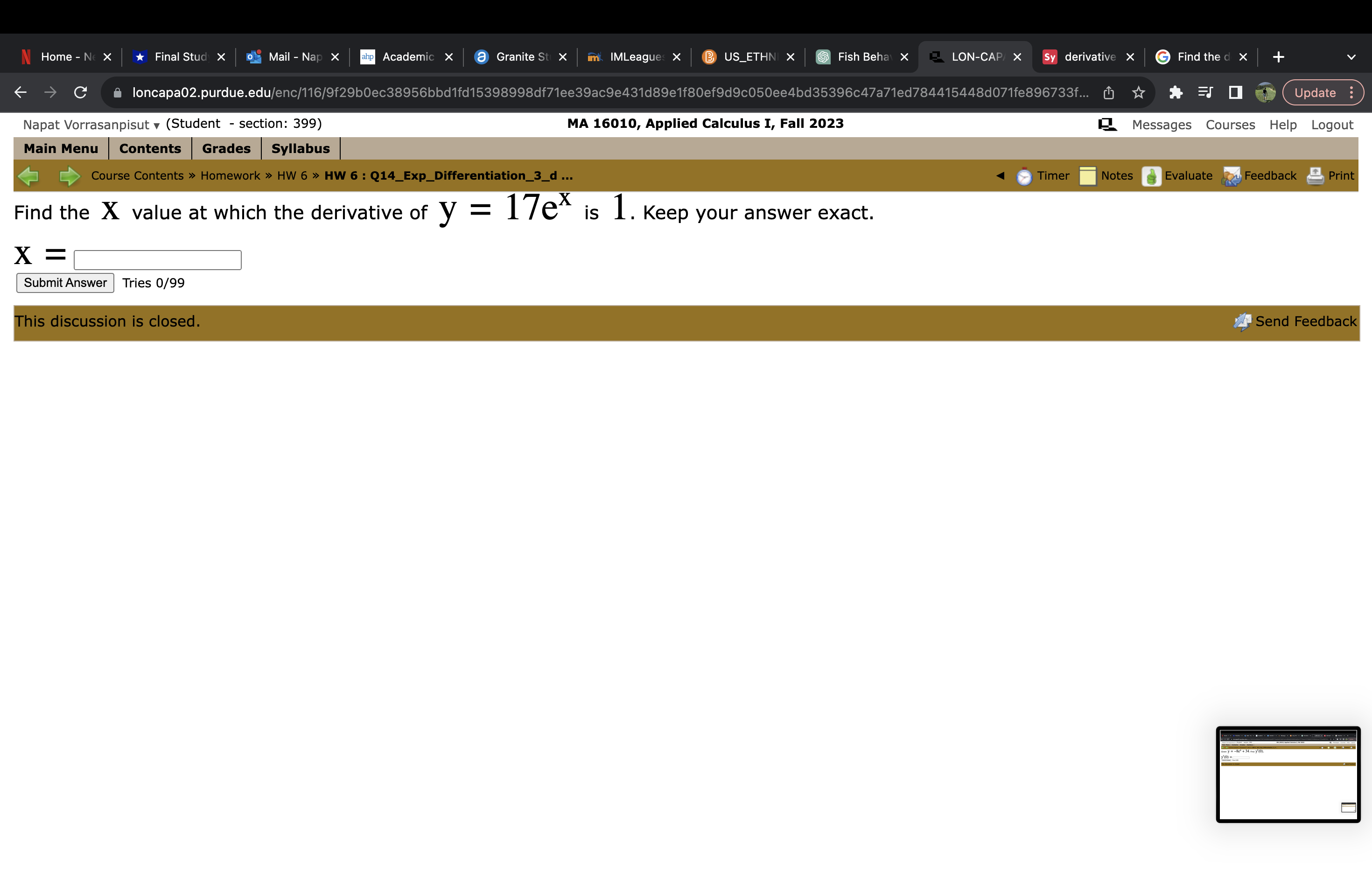Open Messages inbox
This screenshot has width=1372, height=892.
click(1161, 125)
